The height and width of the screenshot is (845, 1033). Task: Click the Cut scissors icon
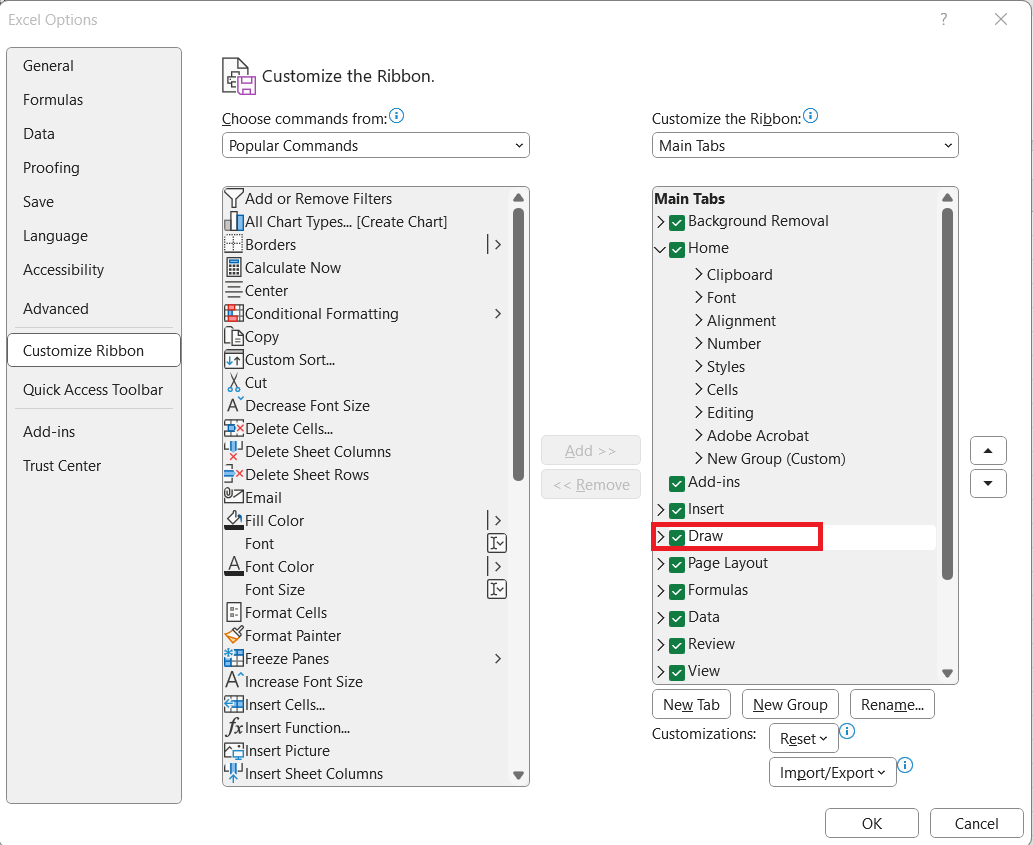tap(234, 383)
